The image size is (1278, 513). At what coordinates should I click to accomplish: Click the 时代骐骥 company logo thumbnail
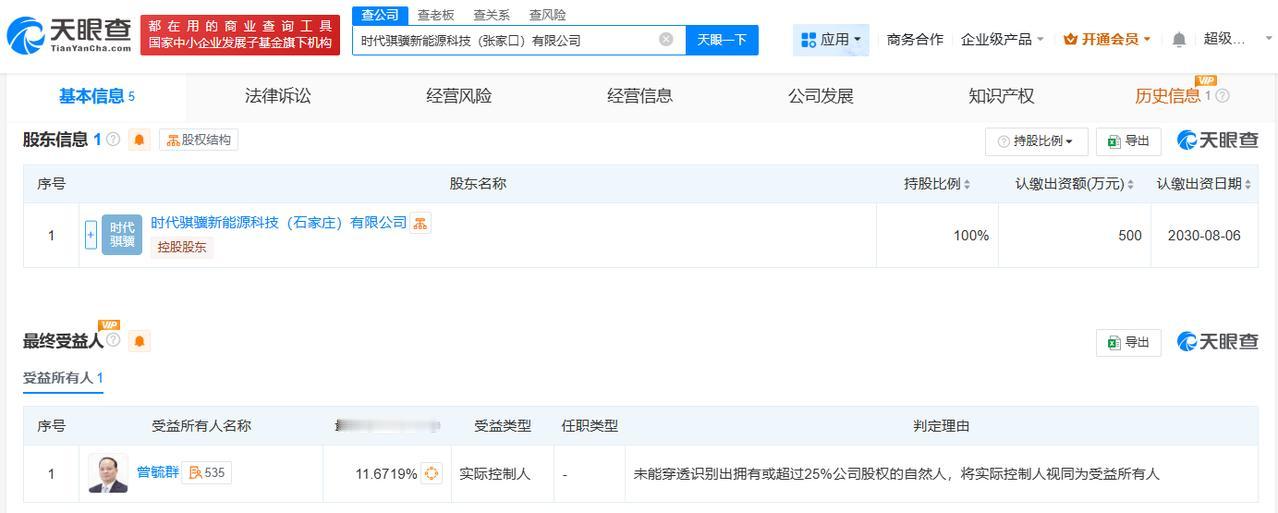122,235
